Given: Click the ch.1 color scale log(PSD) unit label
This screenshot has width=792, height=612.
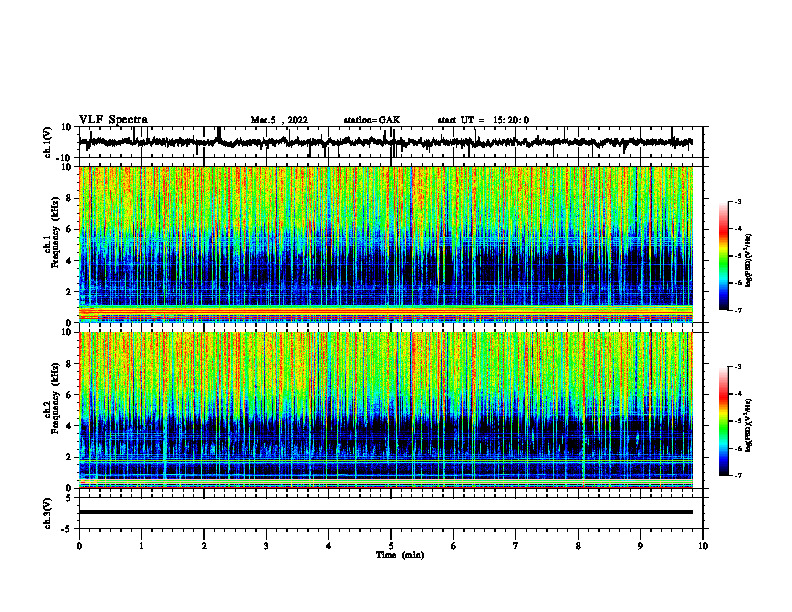Looking at the screenshot, I should coord(749,261).
